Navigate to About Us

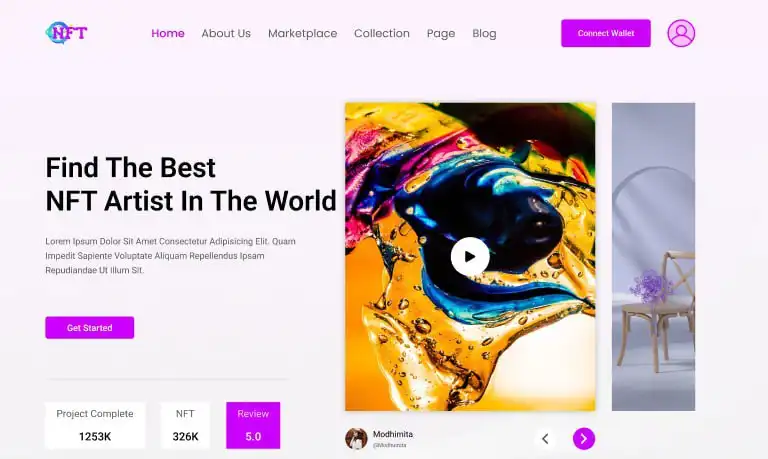(226, 33)
